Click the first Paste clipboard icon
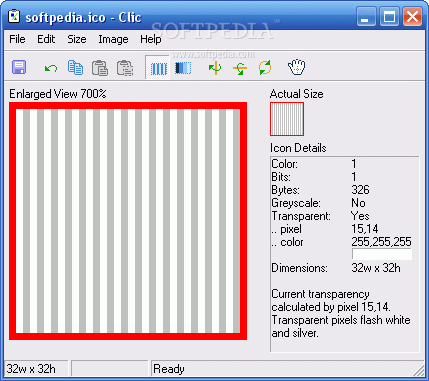Screen dimensions: 429x381 coord(100,68)
